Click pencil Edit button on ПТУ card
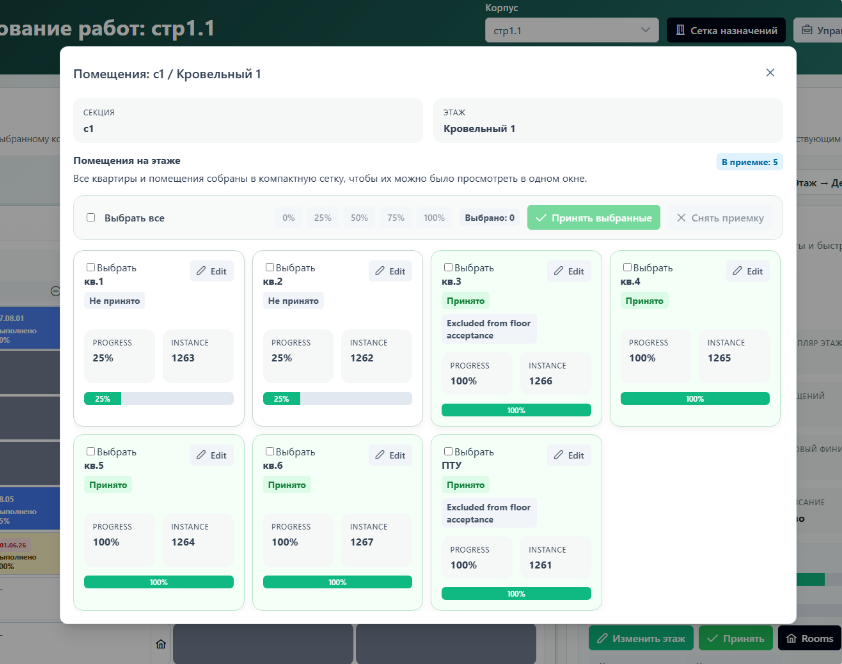Screen dimensions: 842x664 click(569, 455)
